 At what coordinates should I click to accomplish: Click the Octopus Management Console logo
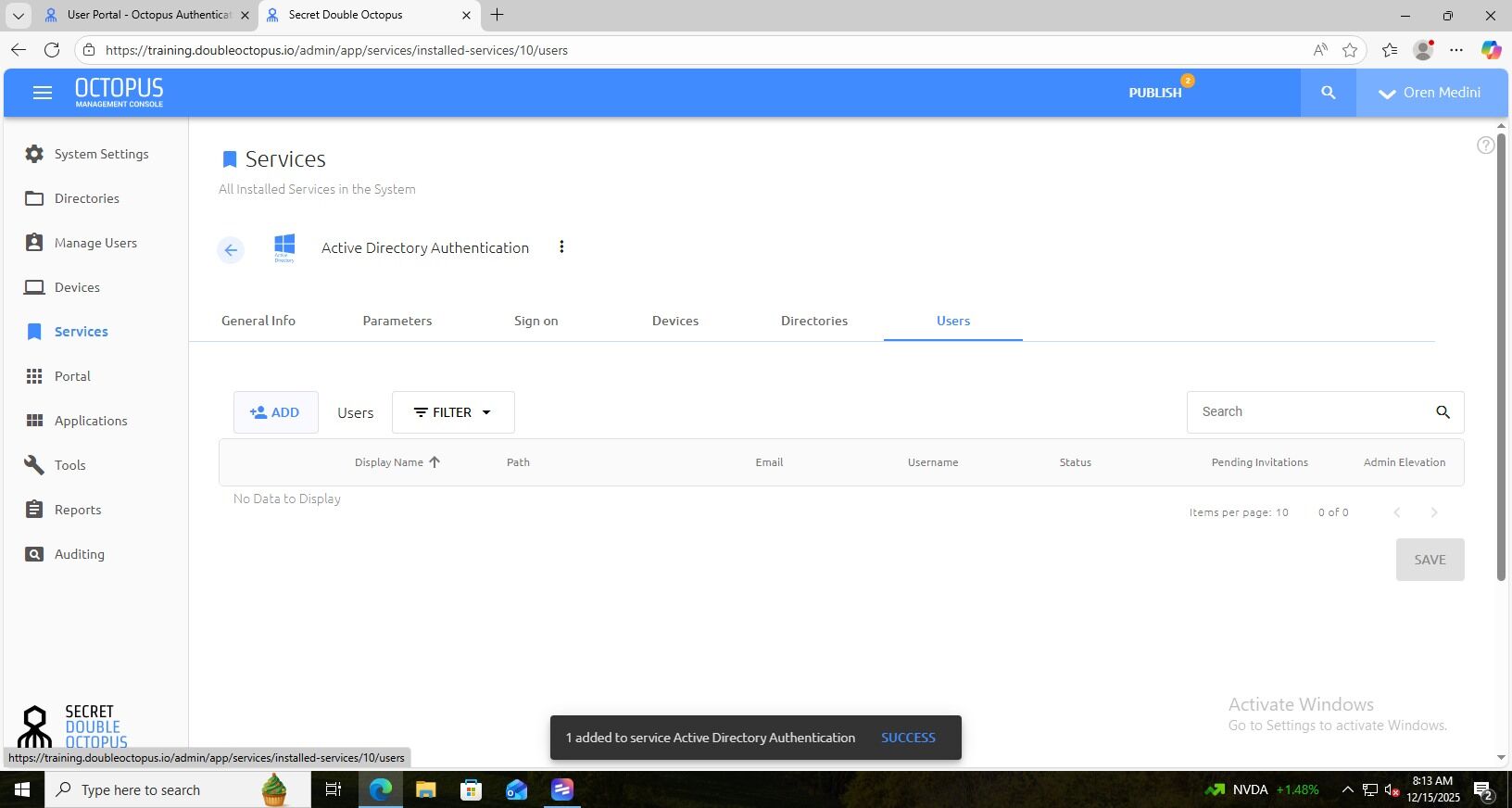(119, 93)
